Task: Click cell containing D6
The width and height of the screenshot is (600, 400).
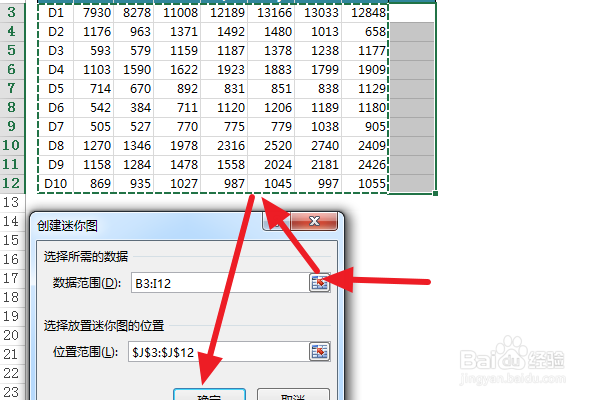Action: pyautogui.click(x=56, y=108)
